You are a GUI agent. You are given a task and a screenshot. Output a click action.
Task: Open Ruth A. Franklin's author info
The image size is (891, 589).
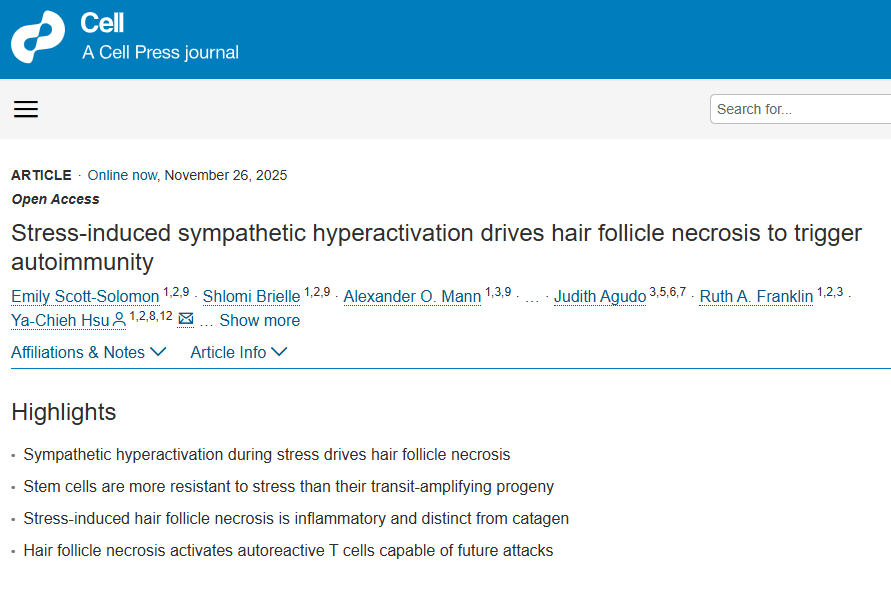756,296
